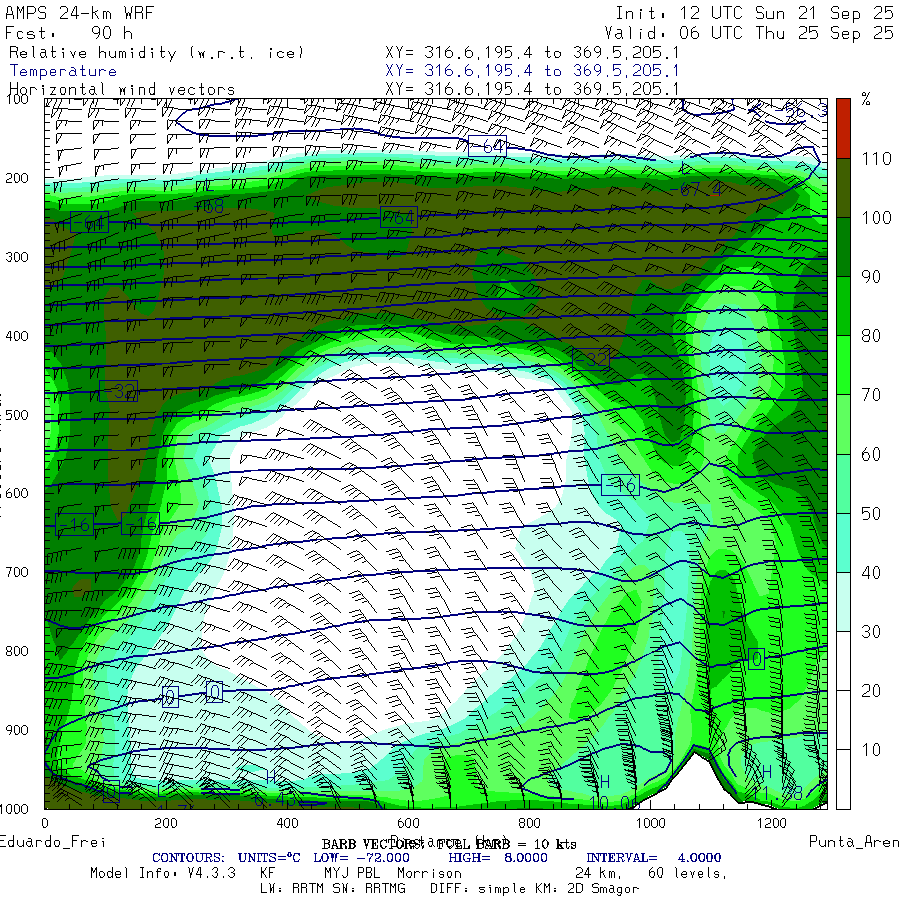
Task: Click the "Punta_Aren" station label
Action: pyautogui.click(x=854, y=841)
